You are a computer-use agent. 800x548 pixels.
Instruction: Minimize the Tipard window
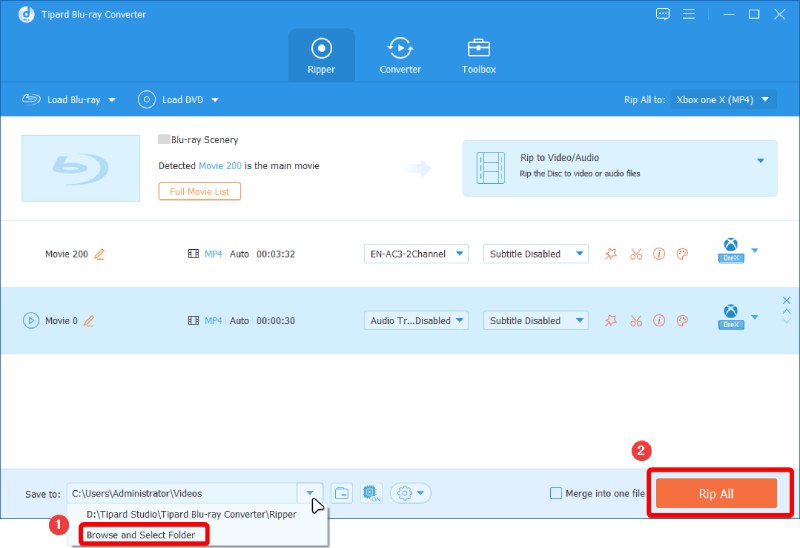(729, 14)
